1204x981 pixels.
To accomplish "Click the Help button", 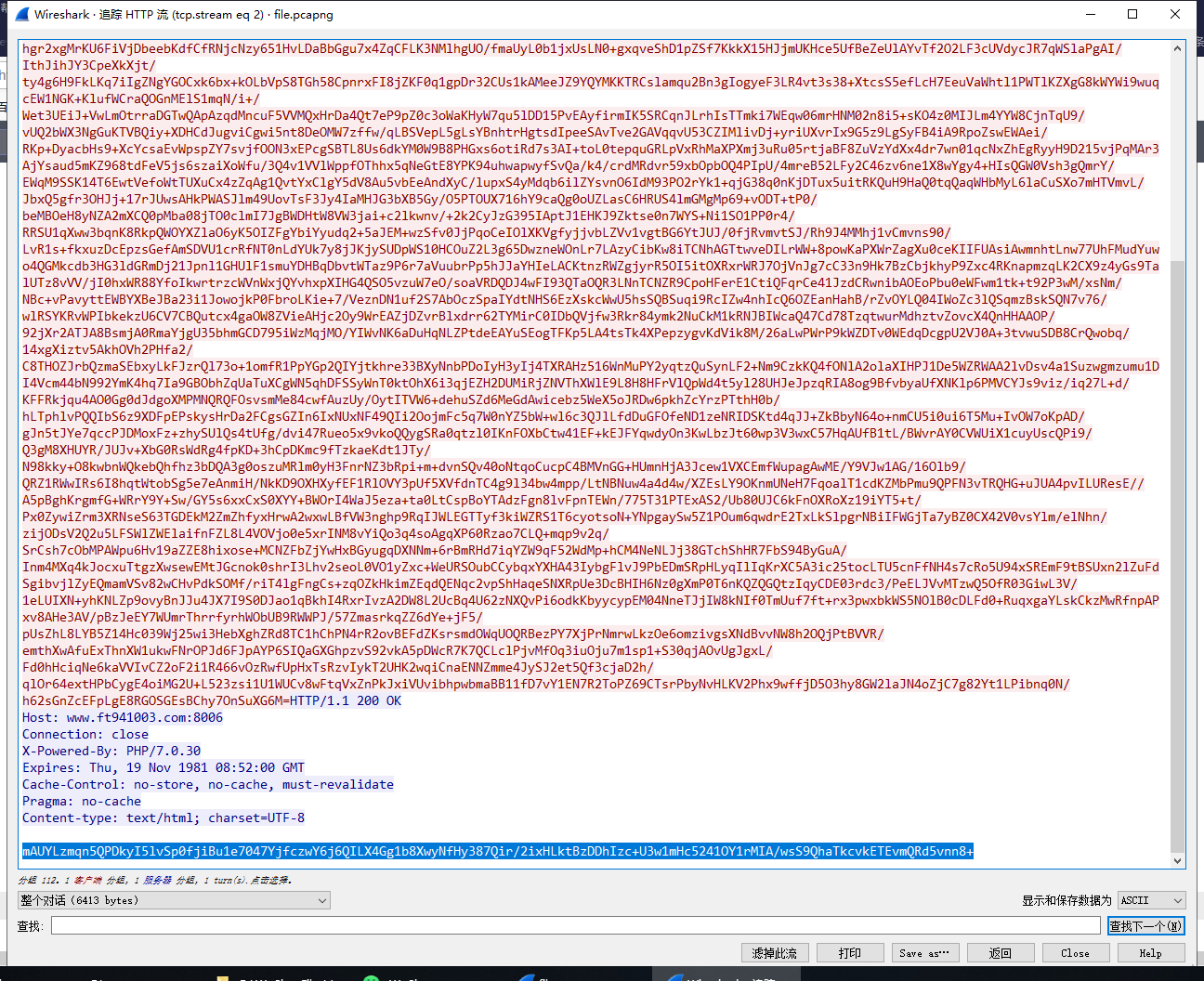I will pyautogui.click(x=1150, y=953).
